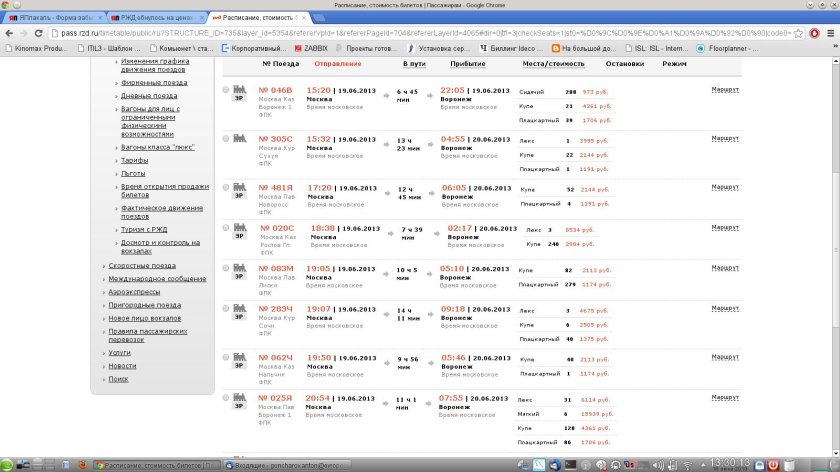Select radio button for train № 481Я
Viewport: 840px width, 472px height.
[x=226, y=188]
